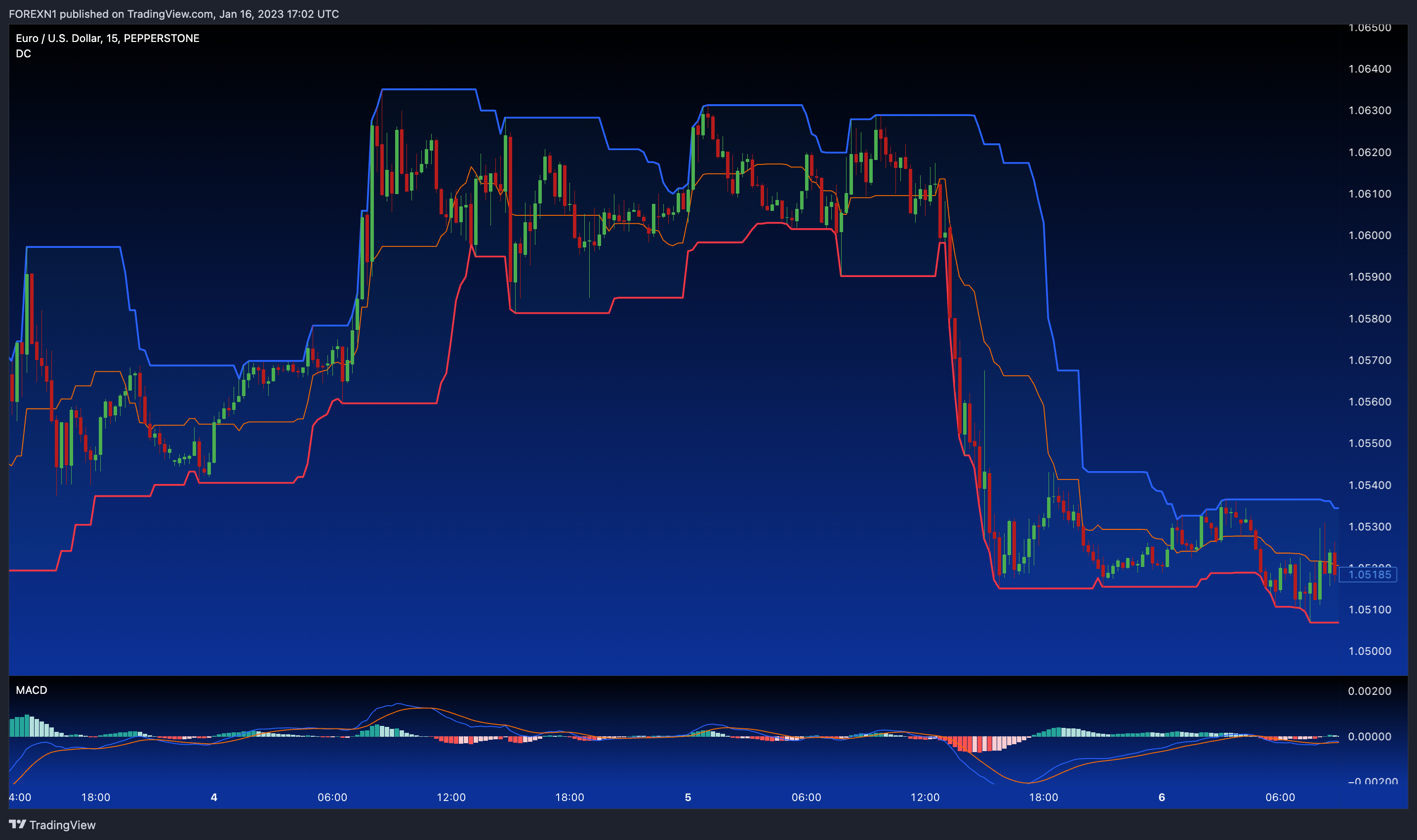Click the 1.05800 price axis label
The image size is (1417, 840).
tap(1370, 319)
